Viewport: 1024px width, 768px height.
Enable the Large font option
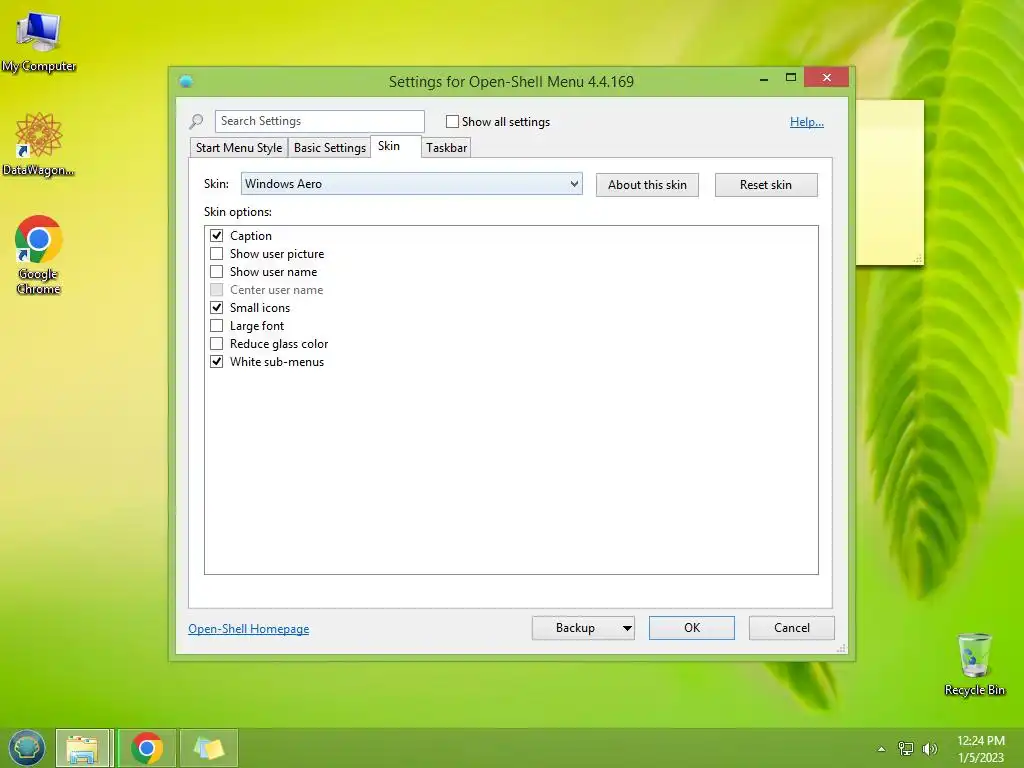click(217, 325)
